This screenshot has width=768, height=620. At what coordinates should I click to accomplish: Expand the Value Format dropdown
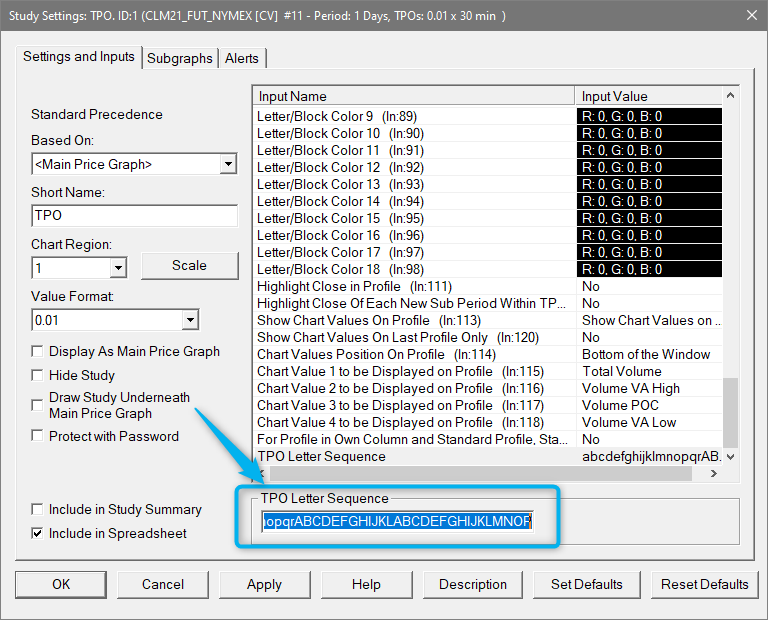pyautogui.click(x=190, y=321)
